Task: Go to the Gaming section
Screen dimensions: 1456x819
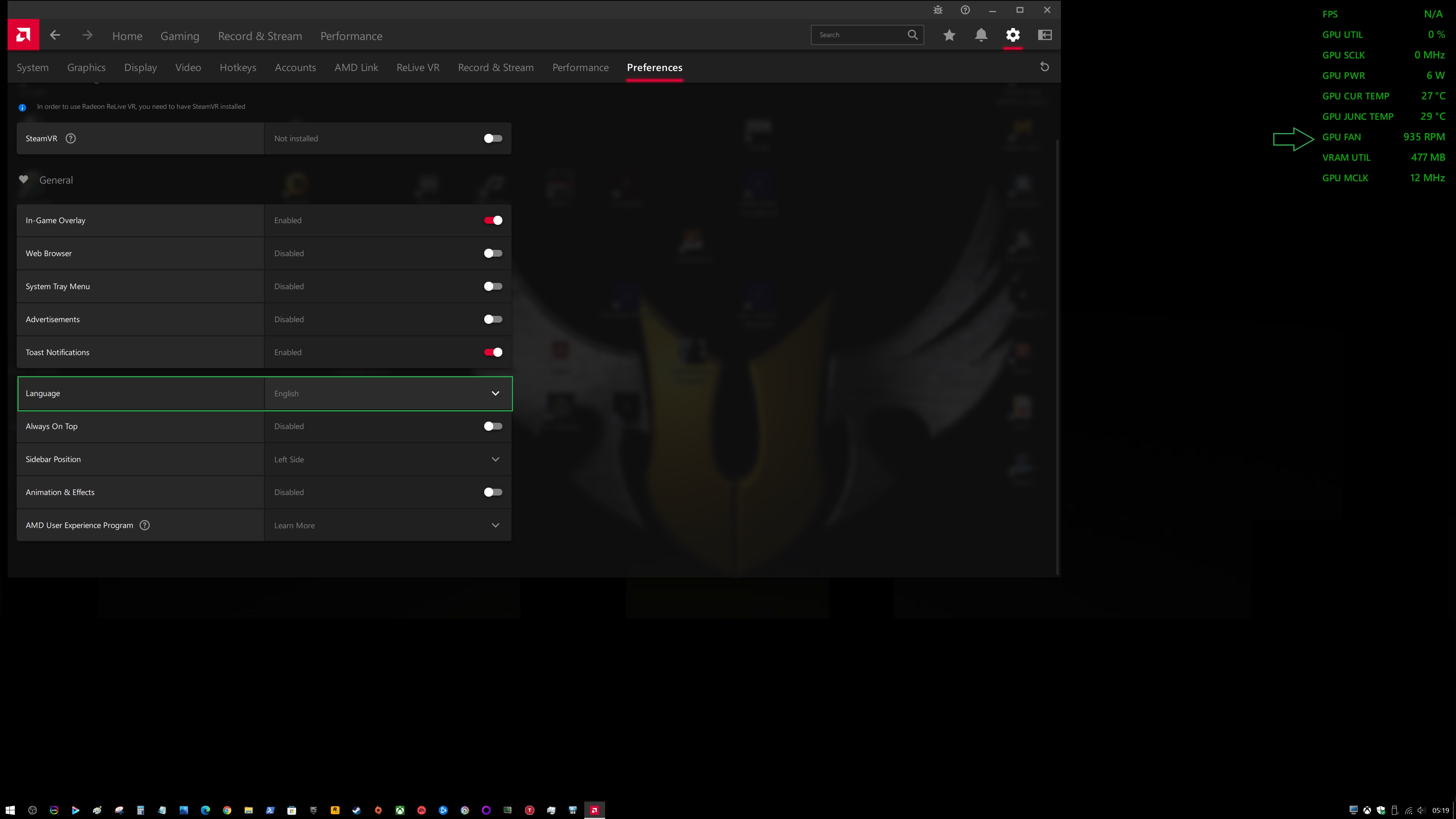Action: tap(180, 36)
